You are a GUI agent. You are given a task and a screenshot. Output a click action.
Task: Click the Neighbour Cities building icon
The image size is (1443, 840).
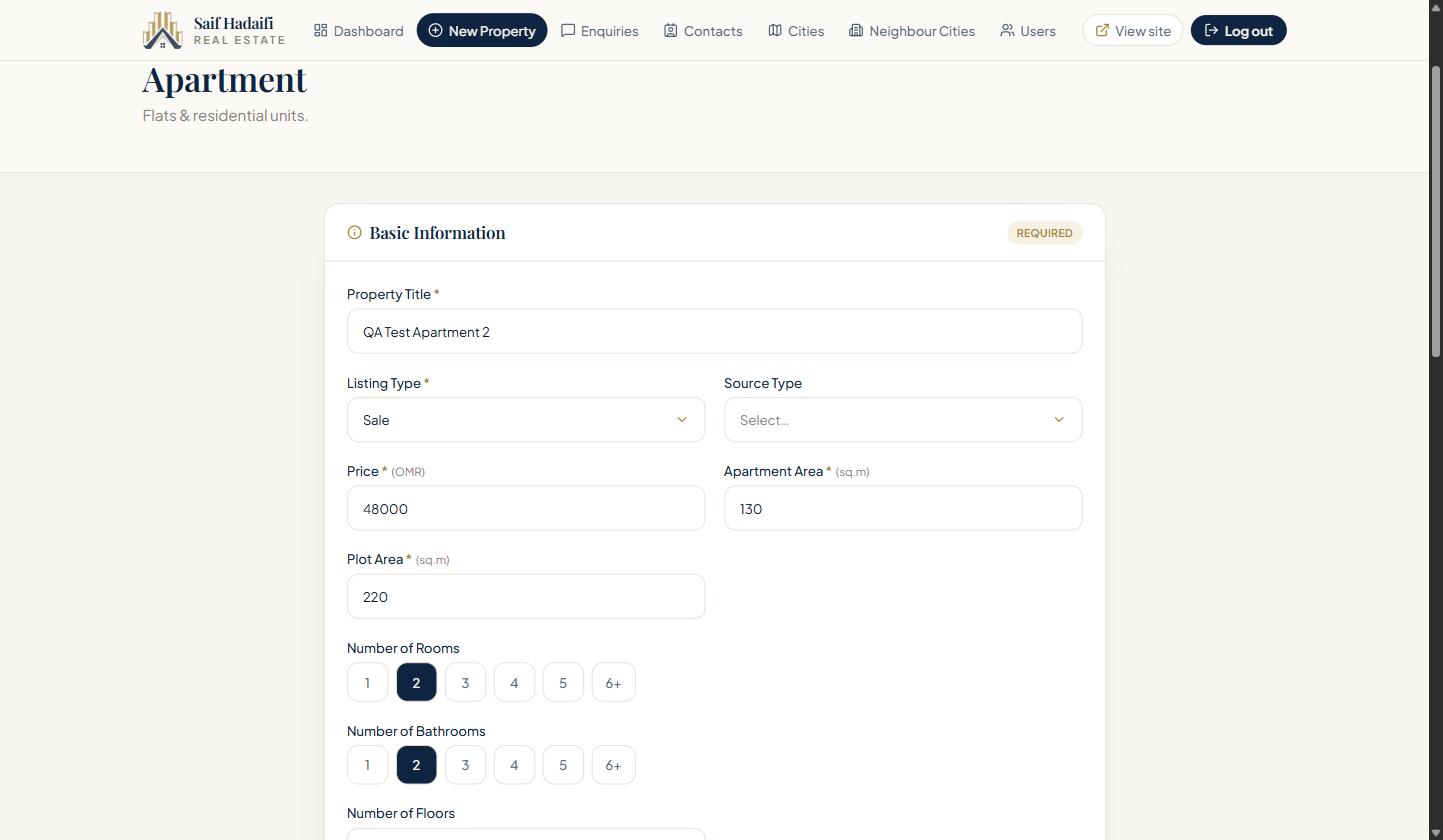(856, 30)
